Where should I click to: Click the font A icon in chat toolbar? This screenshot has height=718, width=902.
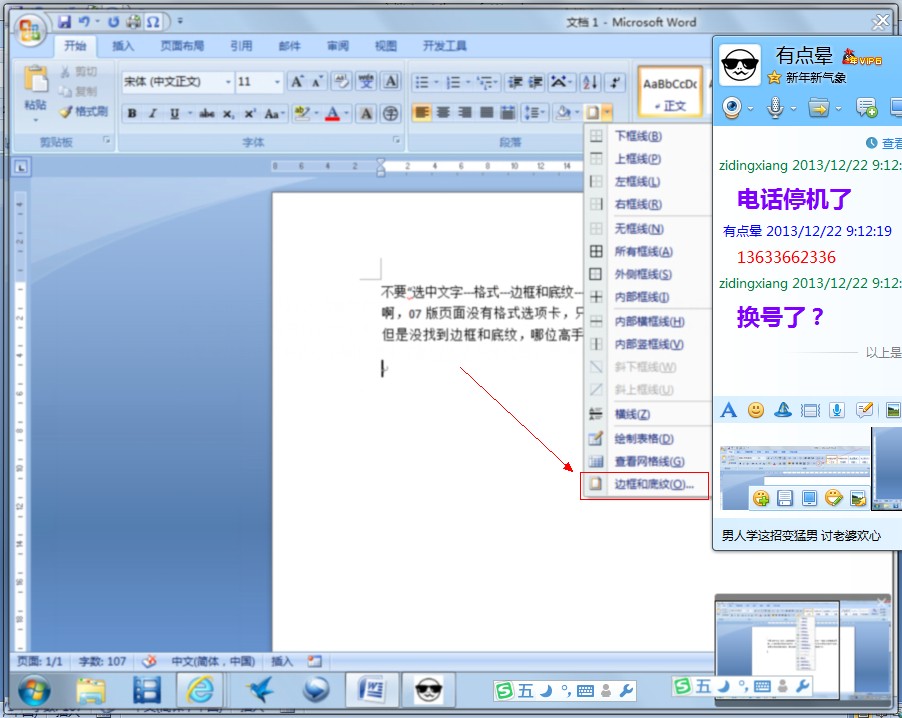(728, 410)
